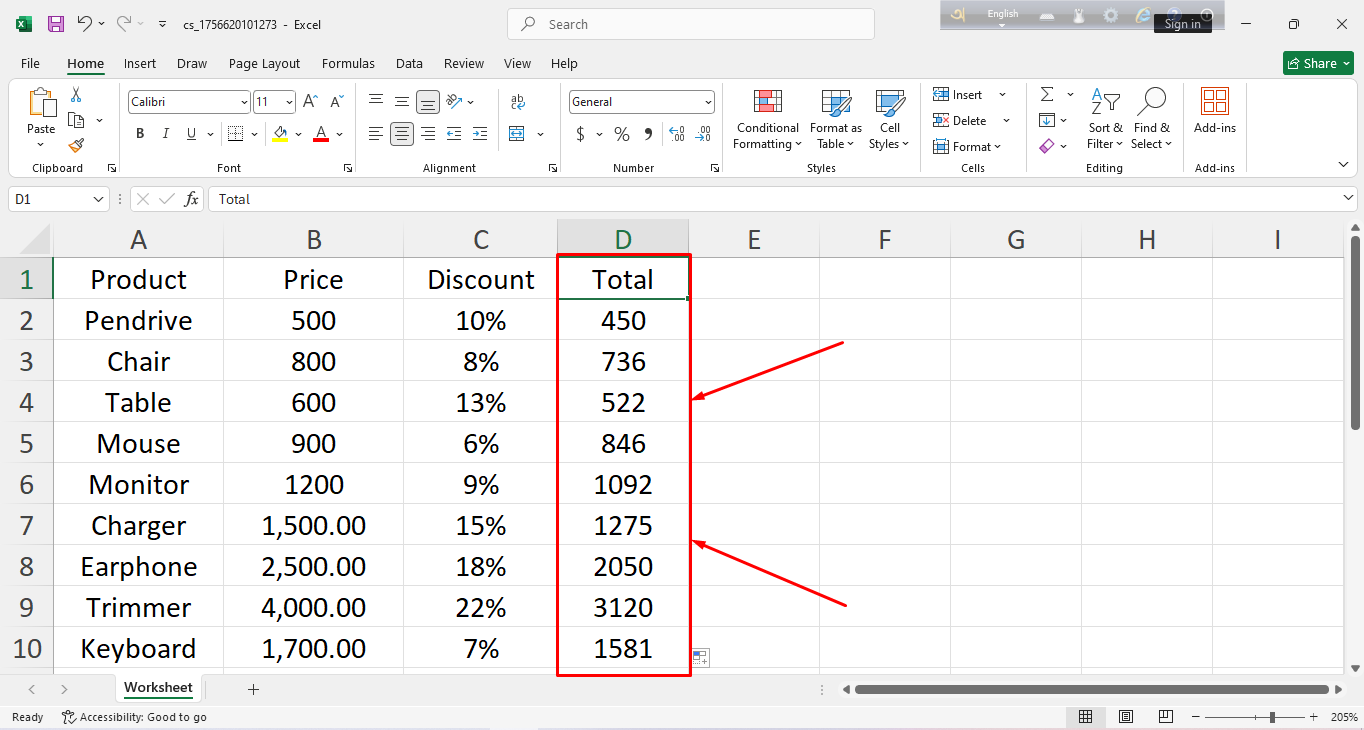Click the AutoSum sigma icon
Viewport: 1364px width, 730px height.
(x=1047, y=94)
